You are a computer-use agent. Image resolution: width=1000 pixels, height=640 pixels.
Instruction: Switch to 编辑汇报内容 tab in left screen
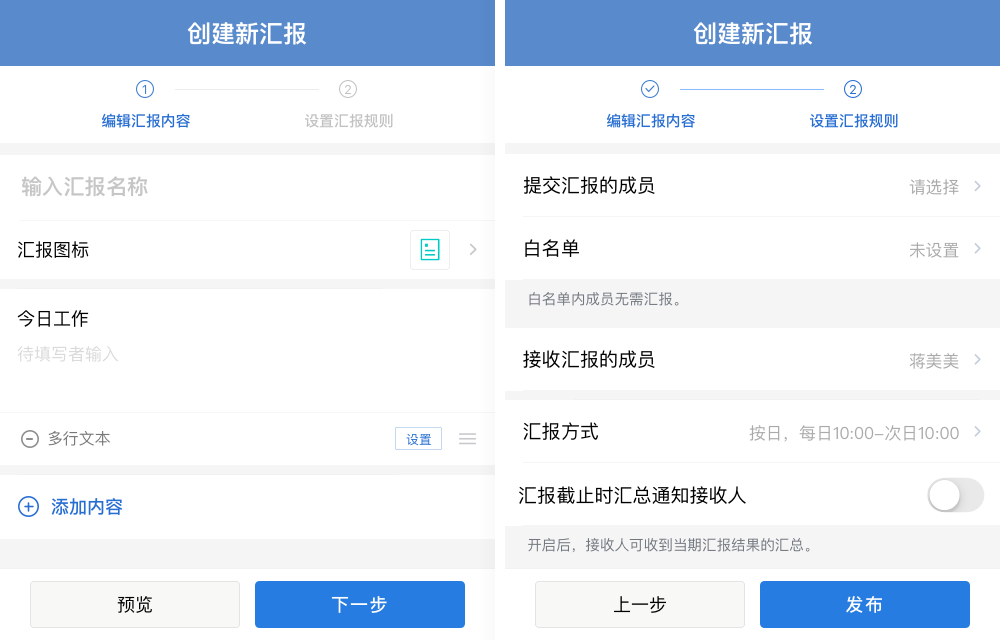(x=146, y=121)
